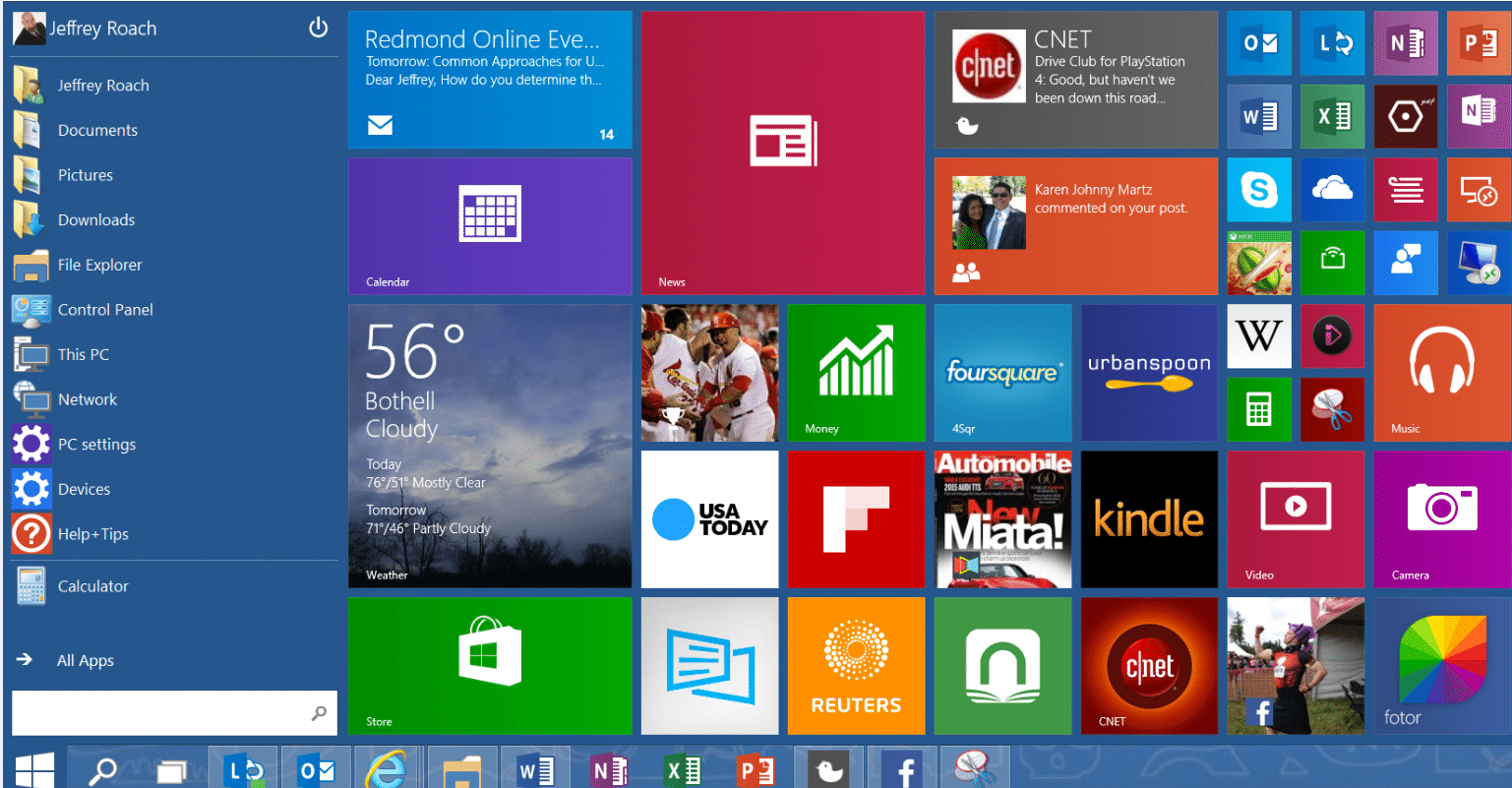Open the Facebook photo tile in Start menu

pyautogui.click(x=1296, y=666)
